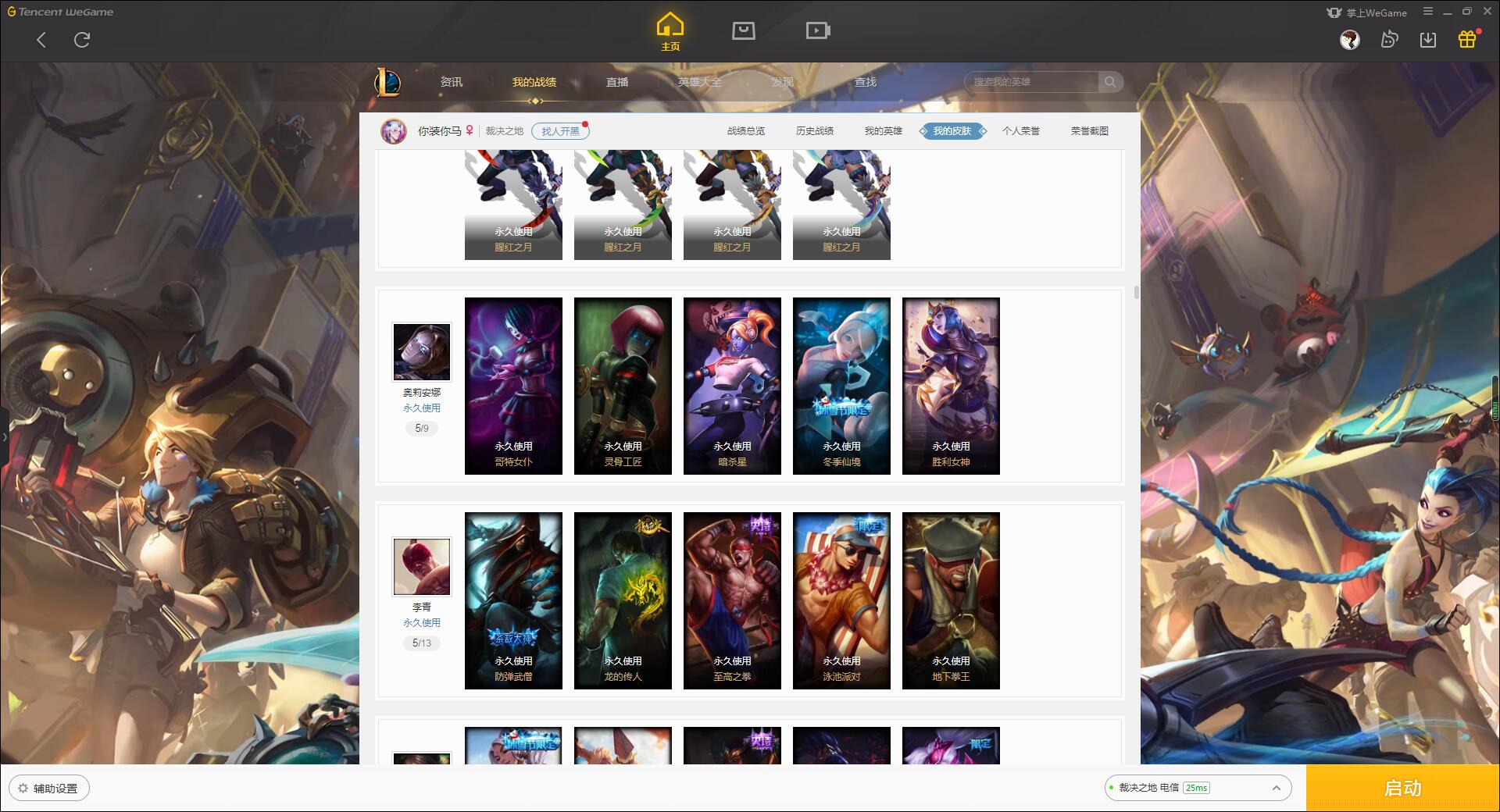Image resolution: width=1500 pixels, height=812 pixels.
Task: Open 辅助设置 assist settings
Action: (49, 789)
